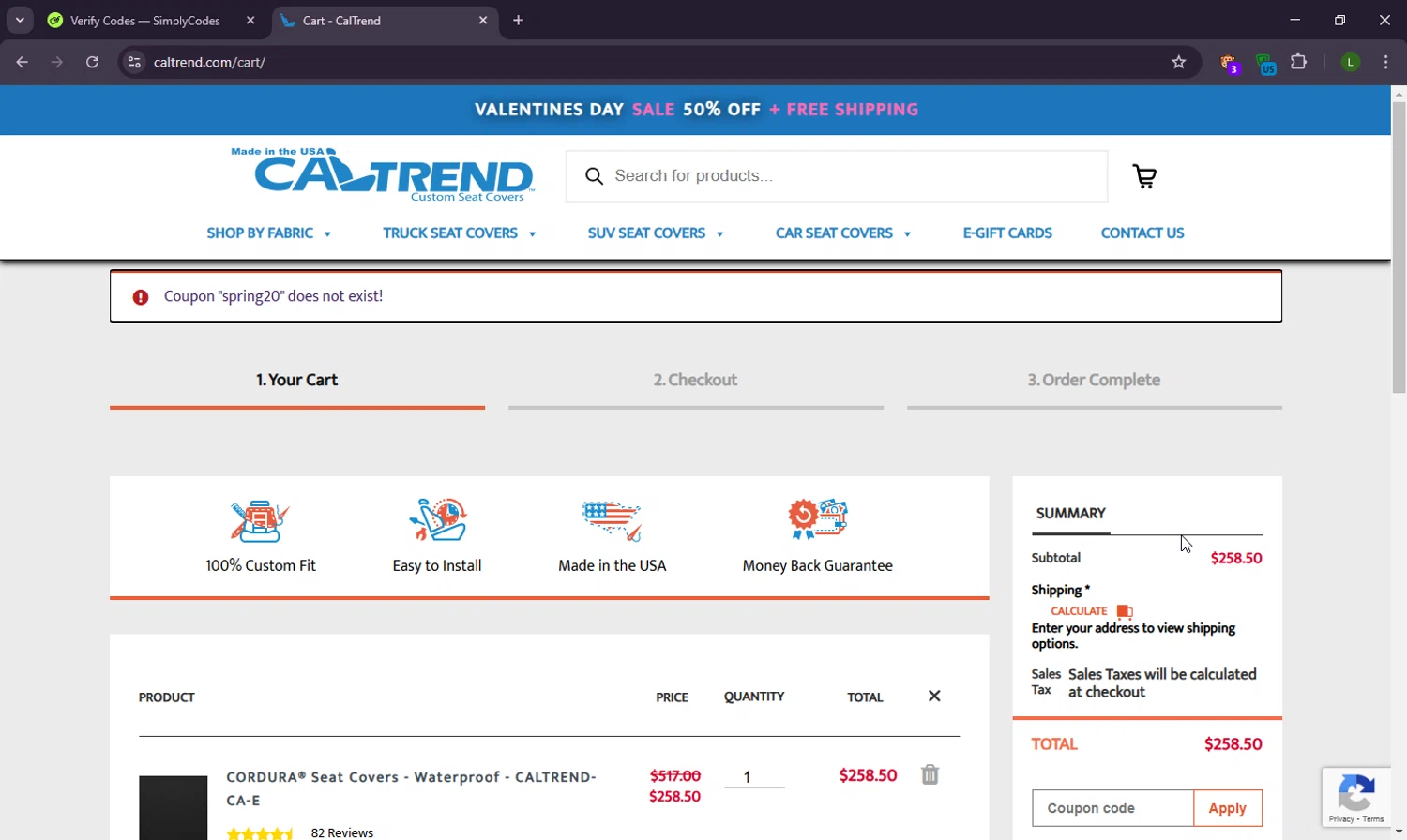Viewport: 1407px width, 840px height.
Task: Reload the page
Action: 92,62
